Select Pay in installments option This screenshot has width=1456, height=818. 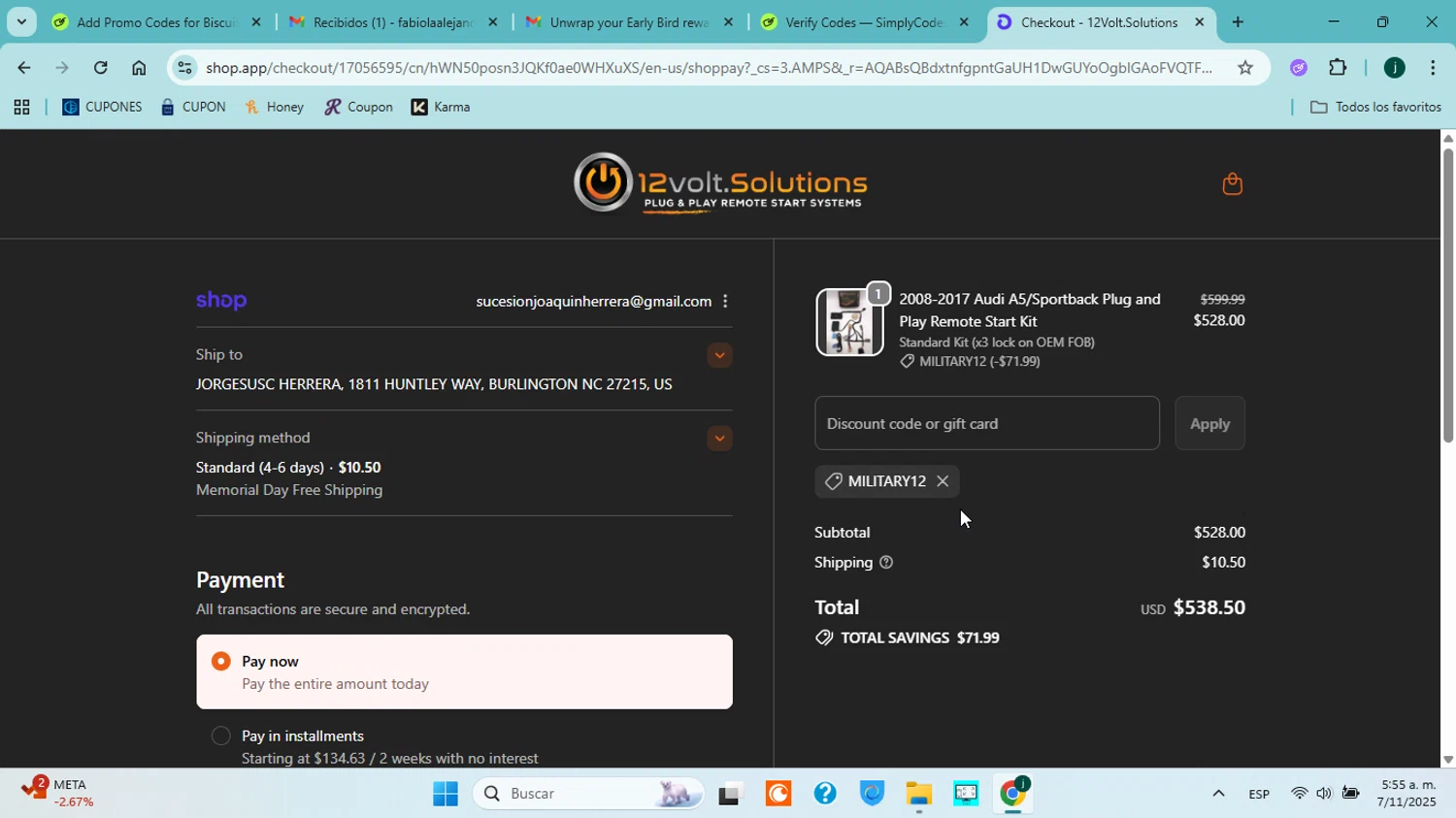tap(221, 736)
